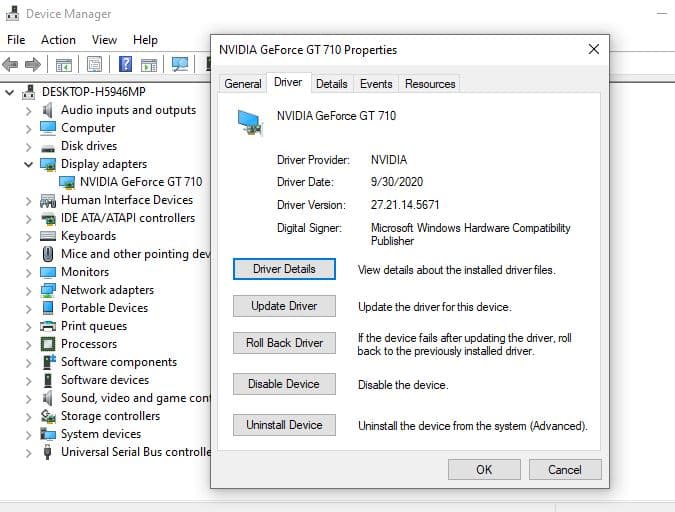Click the Driver Details button
The image size is (675, 512).
coord(284,269)
